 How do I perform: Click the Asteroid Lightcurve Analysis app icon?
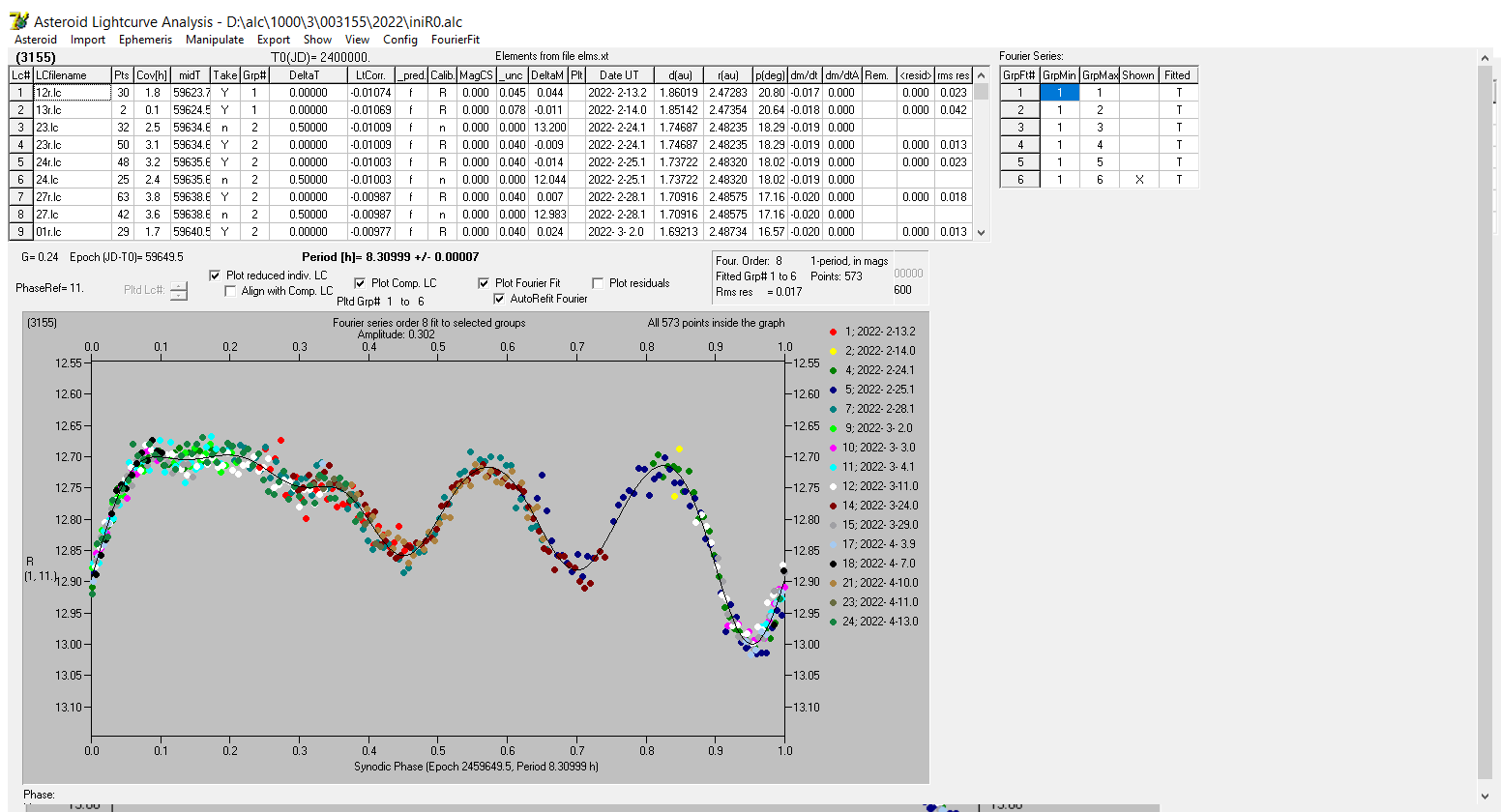pos(19,20)
